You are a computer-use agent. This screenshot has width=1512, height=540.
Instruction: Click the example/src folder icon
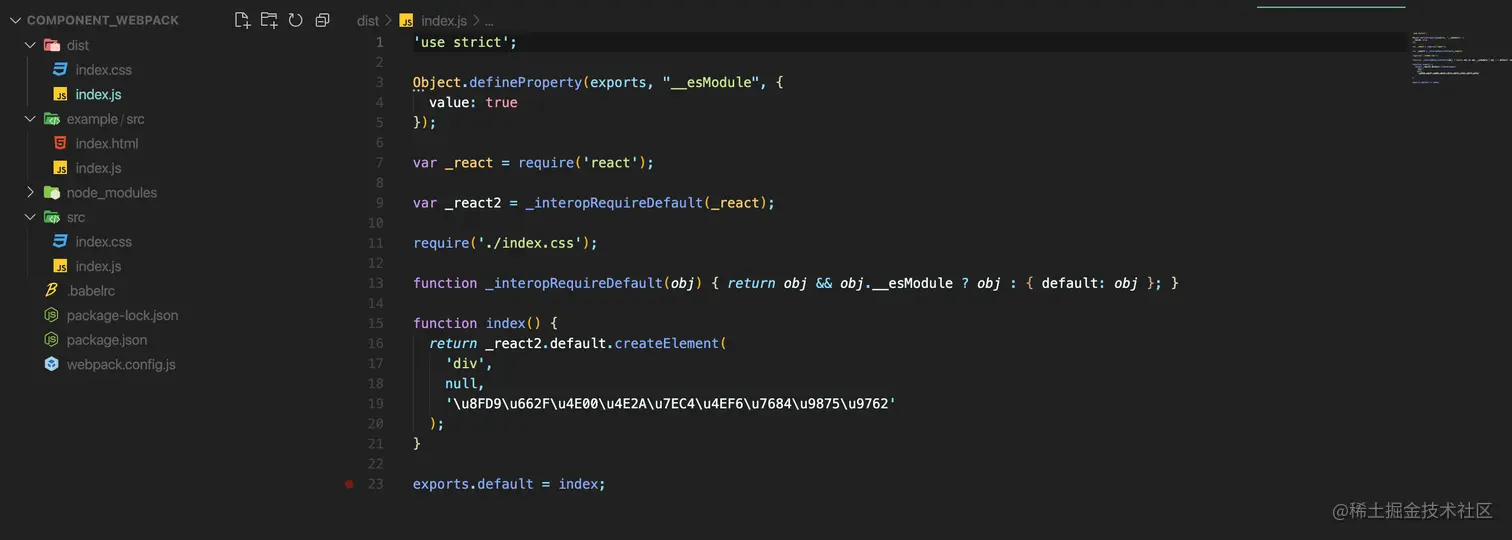(52, 119)
